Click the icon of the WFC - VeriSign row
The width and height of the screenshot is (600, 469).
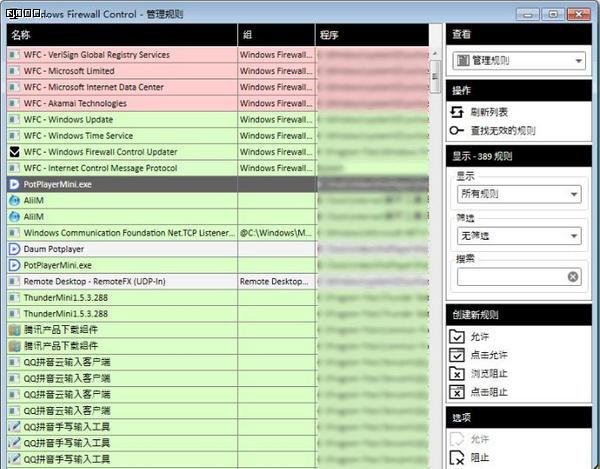(14, 55)
